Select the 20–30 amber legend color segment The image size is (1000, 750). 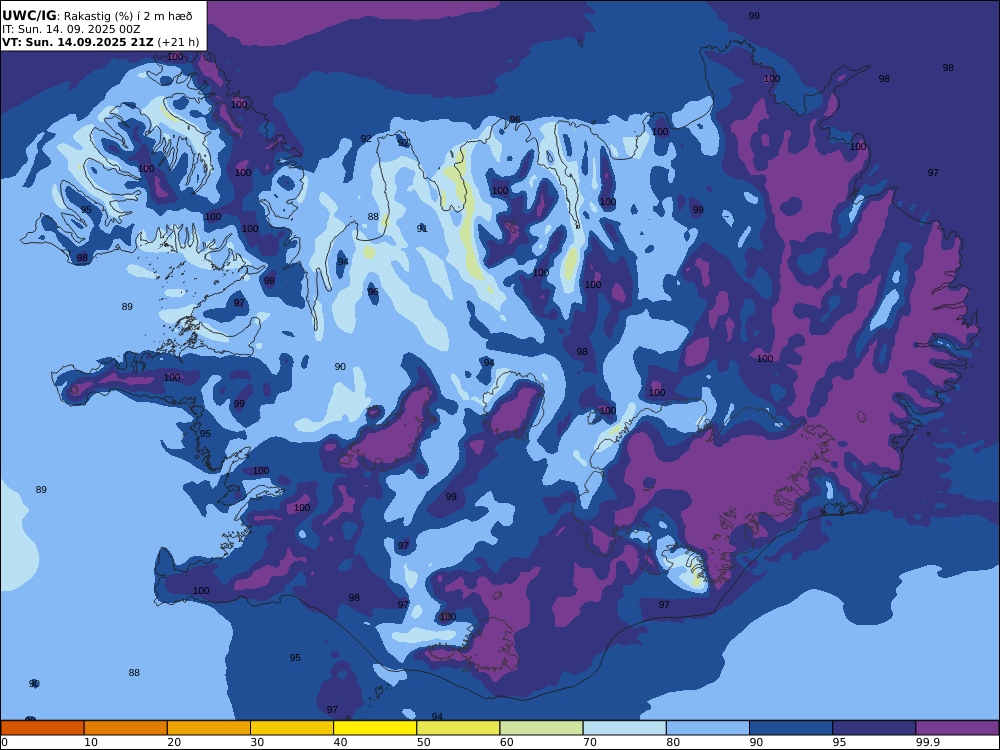pyautogui.click(x=209, y=728)
